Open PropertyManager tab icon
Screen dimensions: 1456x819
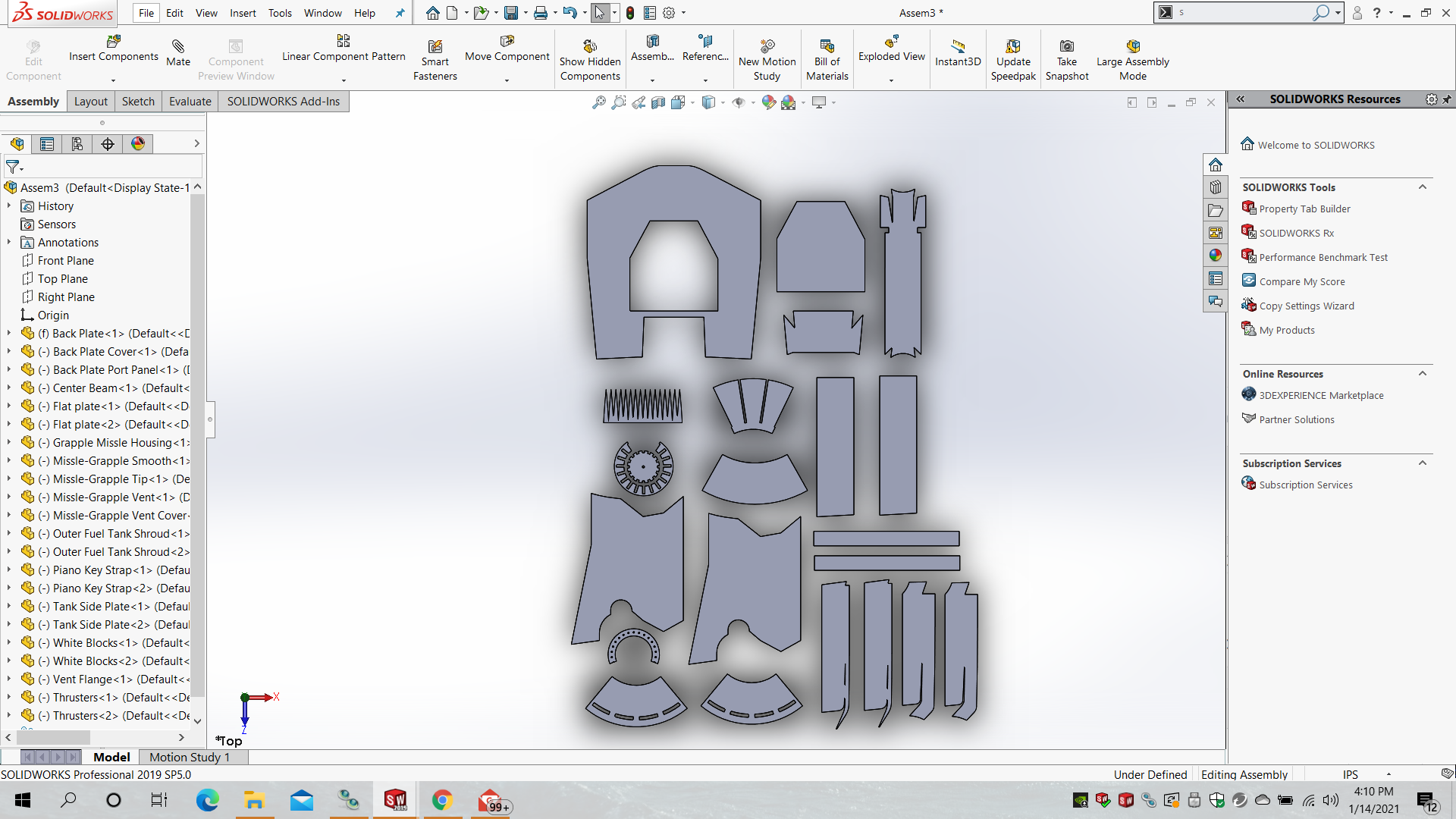tap(47, 144)
